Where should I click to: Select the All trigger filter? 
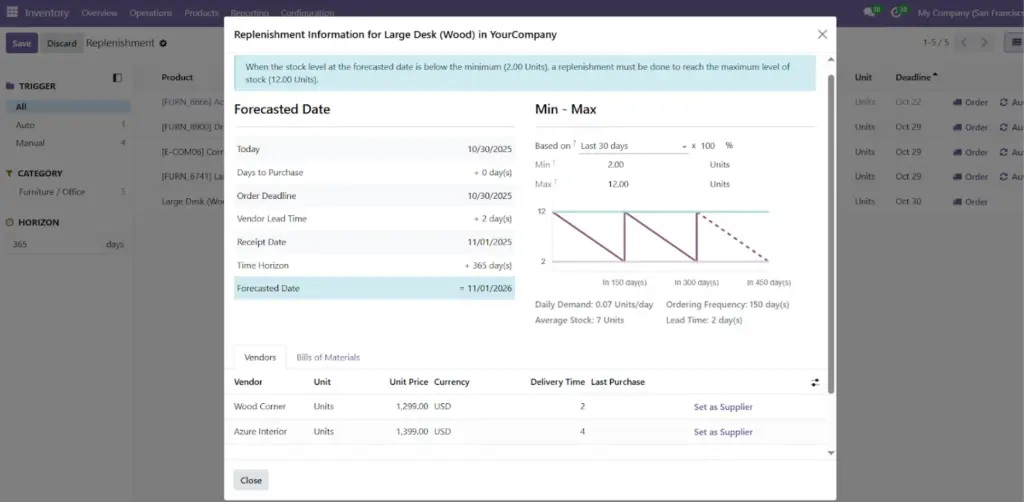68,106
